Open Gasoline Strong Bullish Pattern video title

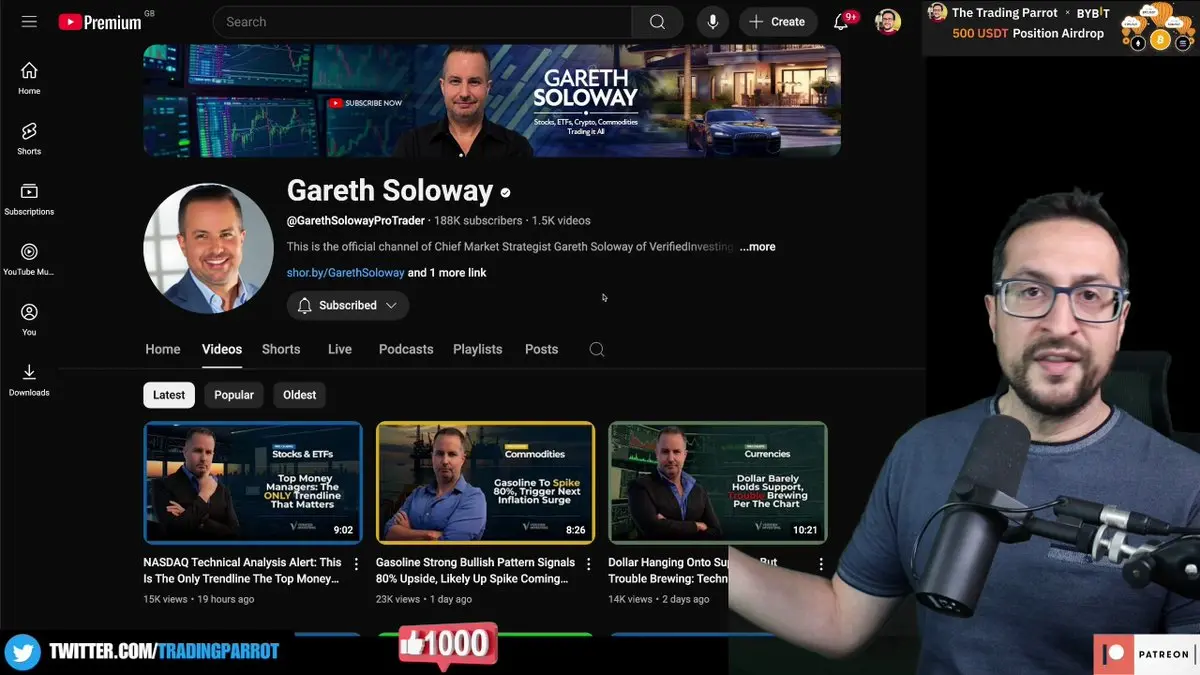[x=475, y=570]
